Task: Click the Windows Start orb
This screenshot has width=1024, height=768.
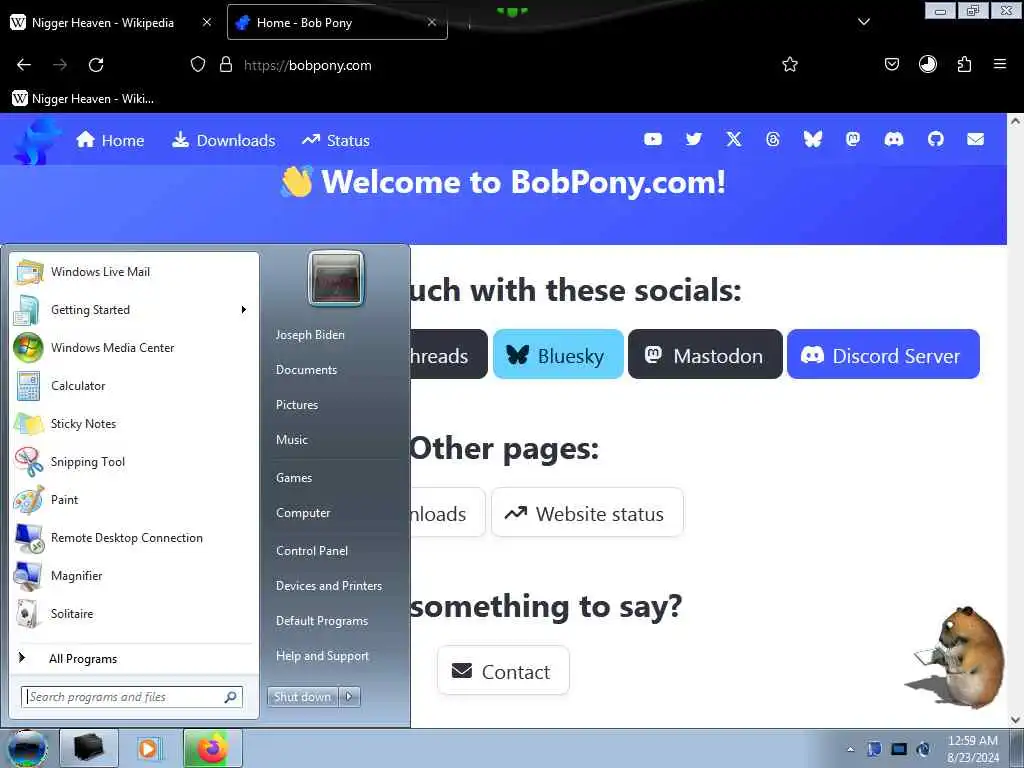Action: (27, 748)
